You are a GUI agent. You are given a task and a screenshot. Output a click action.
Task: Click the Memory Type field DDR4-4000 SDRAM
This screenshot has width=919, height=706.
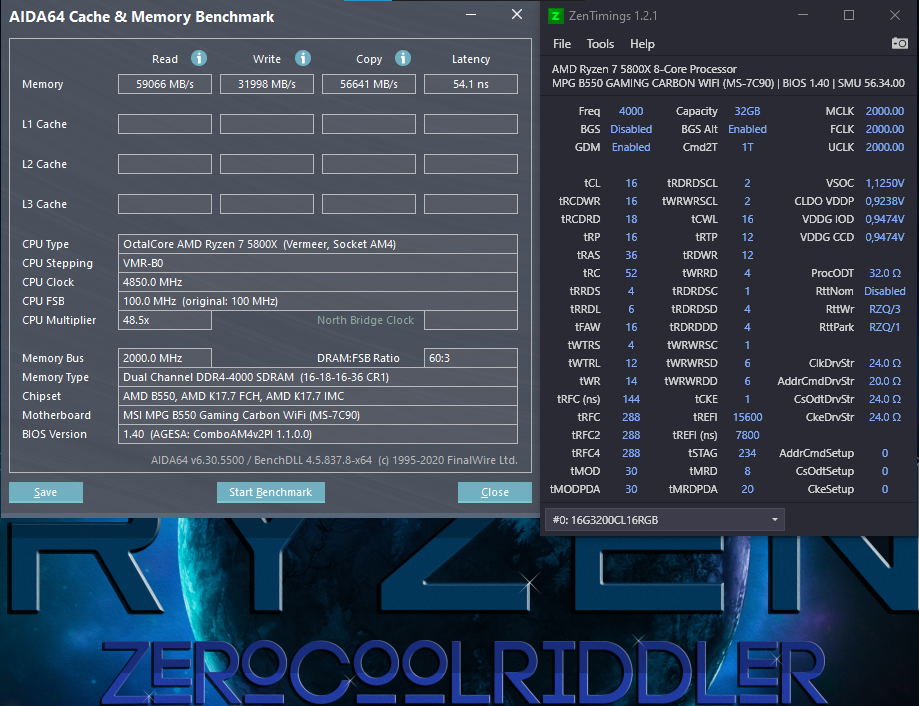tap(318, 377)
